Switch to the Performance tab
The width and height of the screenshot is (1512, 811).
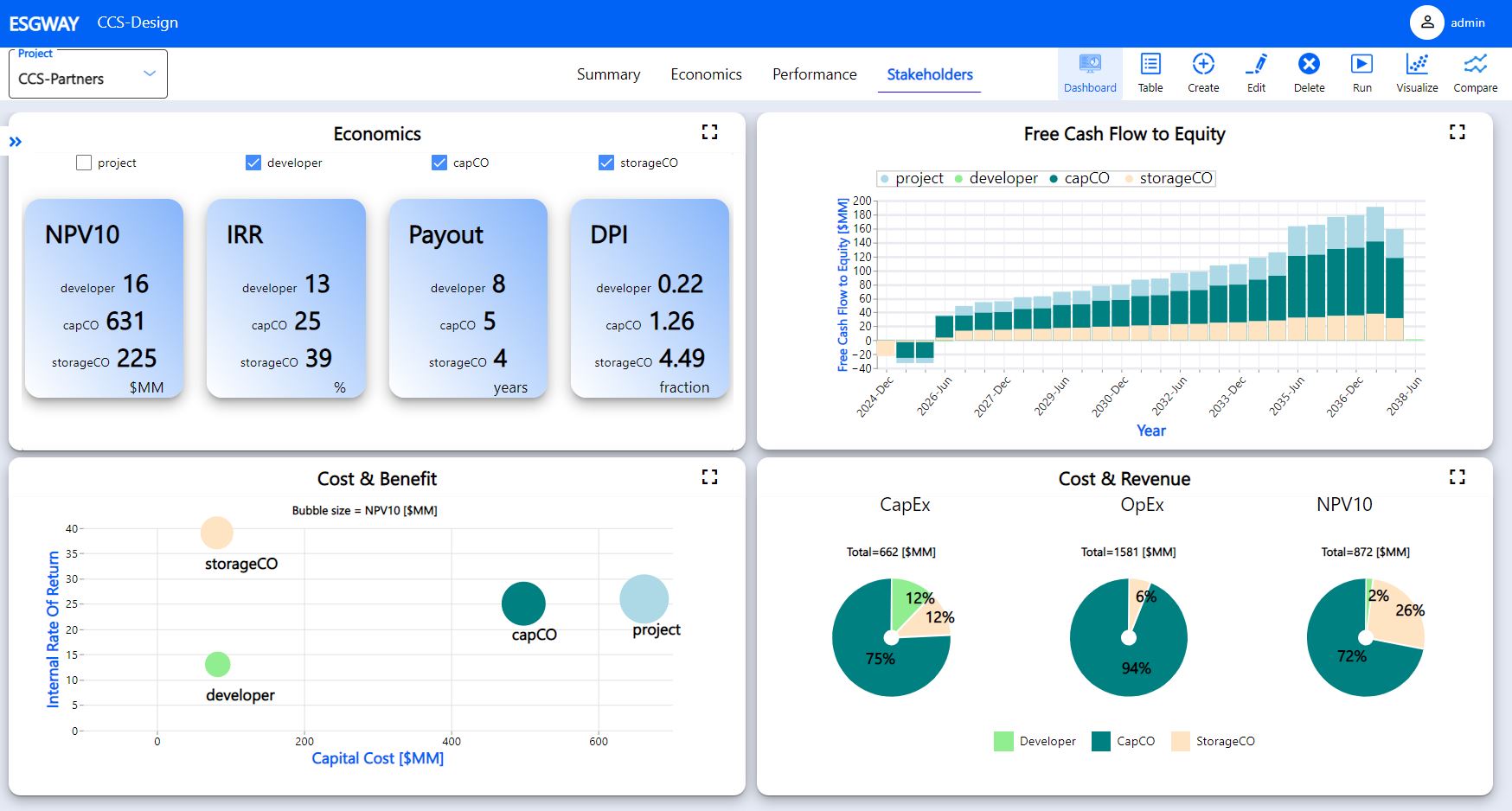coord(814,74)
